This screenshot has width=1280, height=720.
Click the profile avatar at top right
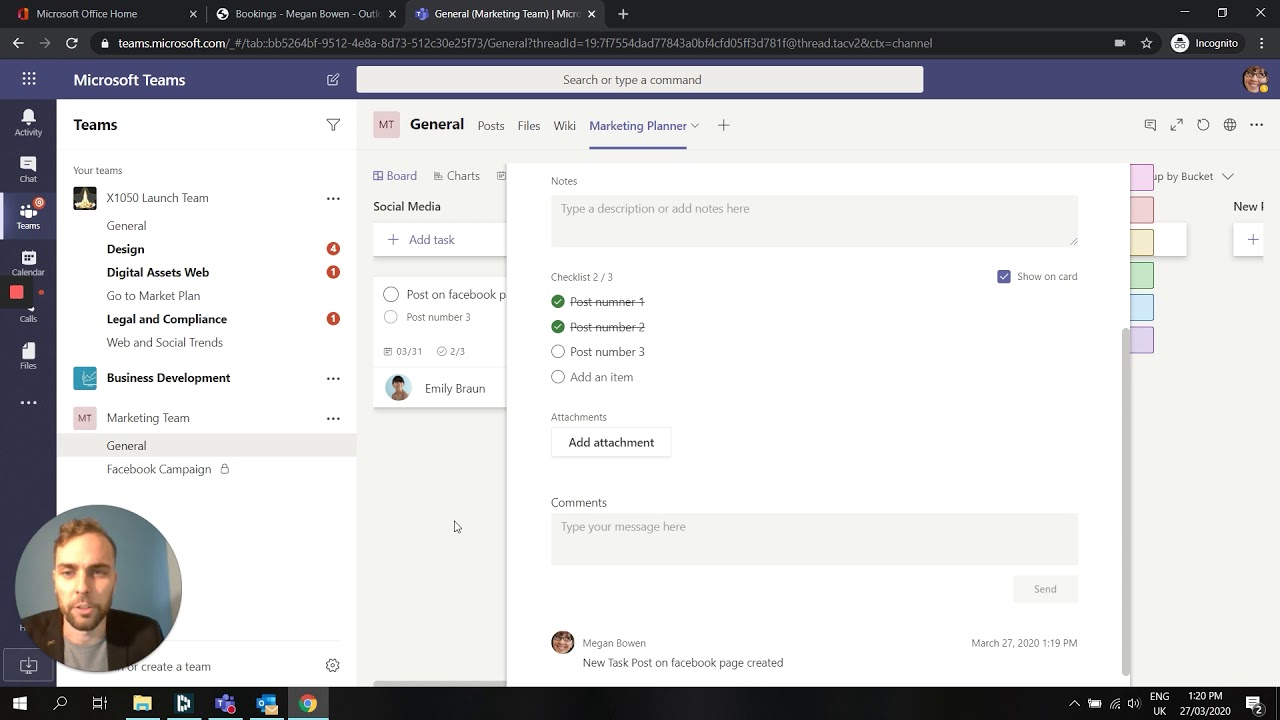point(1255,79)
